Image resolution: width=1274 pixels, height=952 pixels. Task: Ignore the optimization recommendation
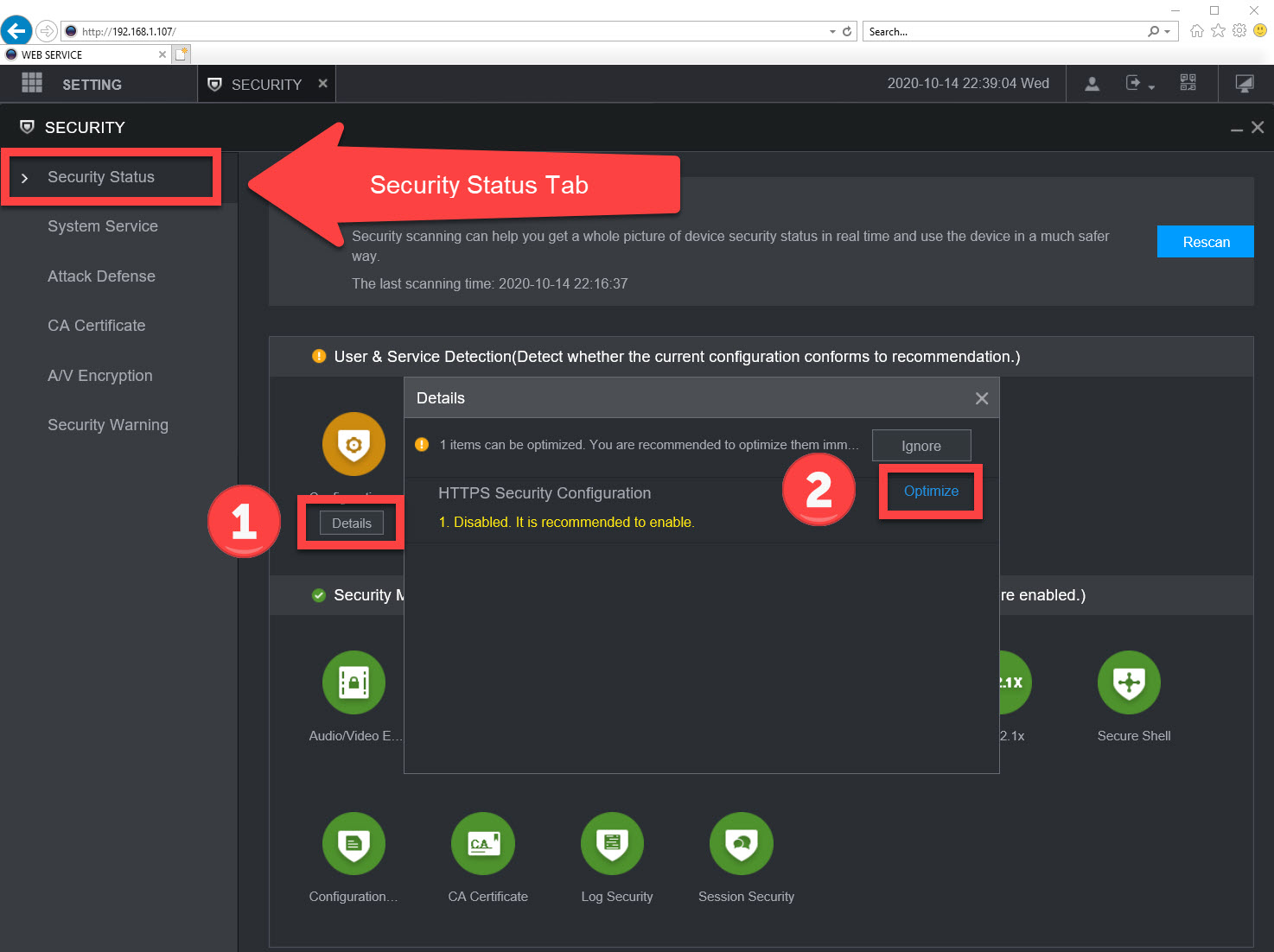click(920, 446)
